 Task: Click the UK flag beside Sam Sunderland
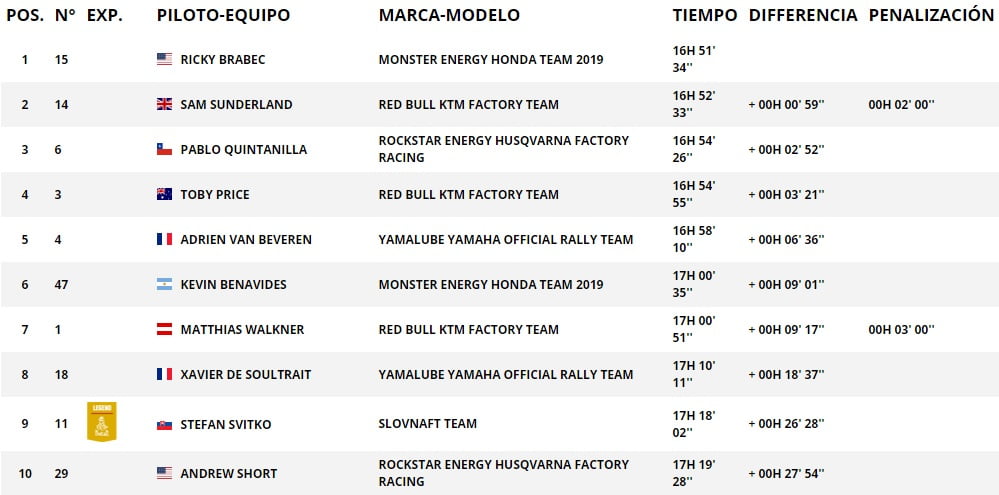pyautogui.click(x=164, y=105)
